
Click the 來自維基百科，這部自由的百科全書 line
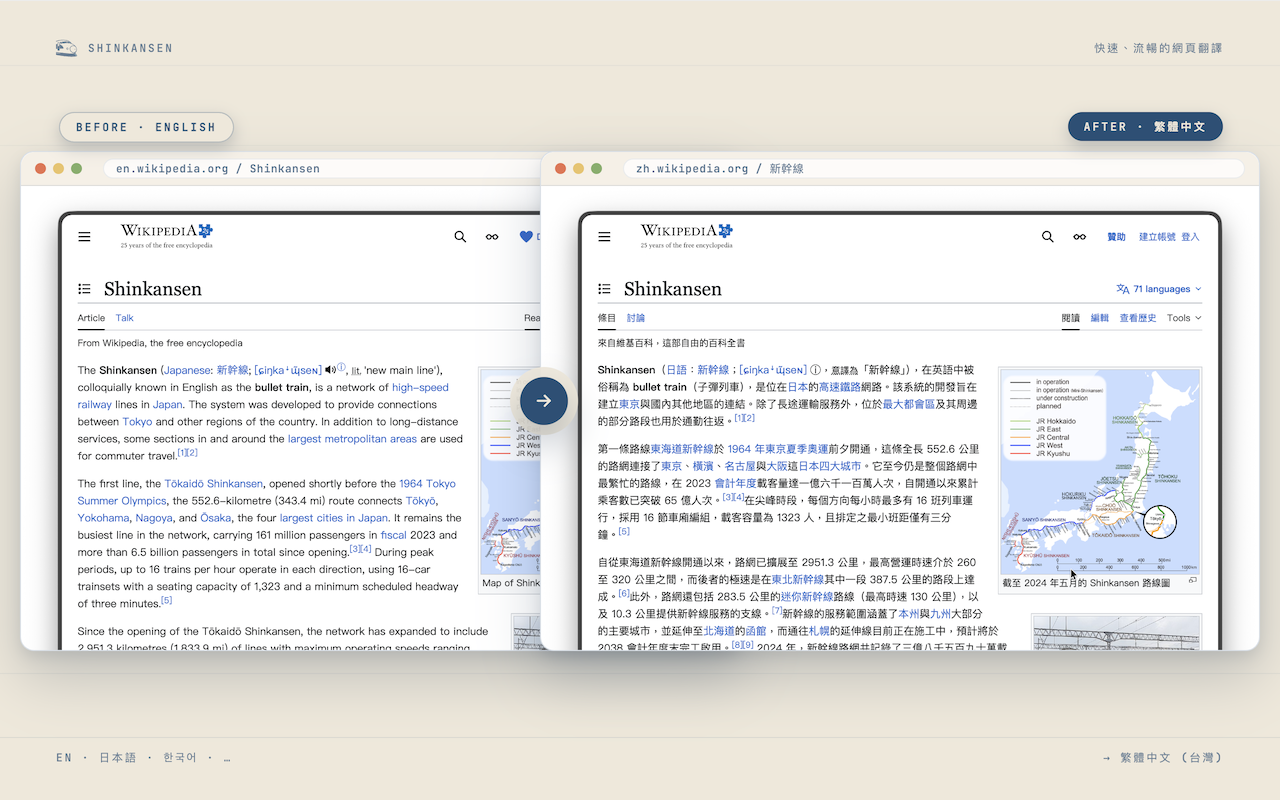(x=671, y=343)
